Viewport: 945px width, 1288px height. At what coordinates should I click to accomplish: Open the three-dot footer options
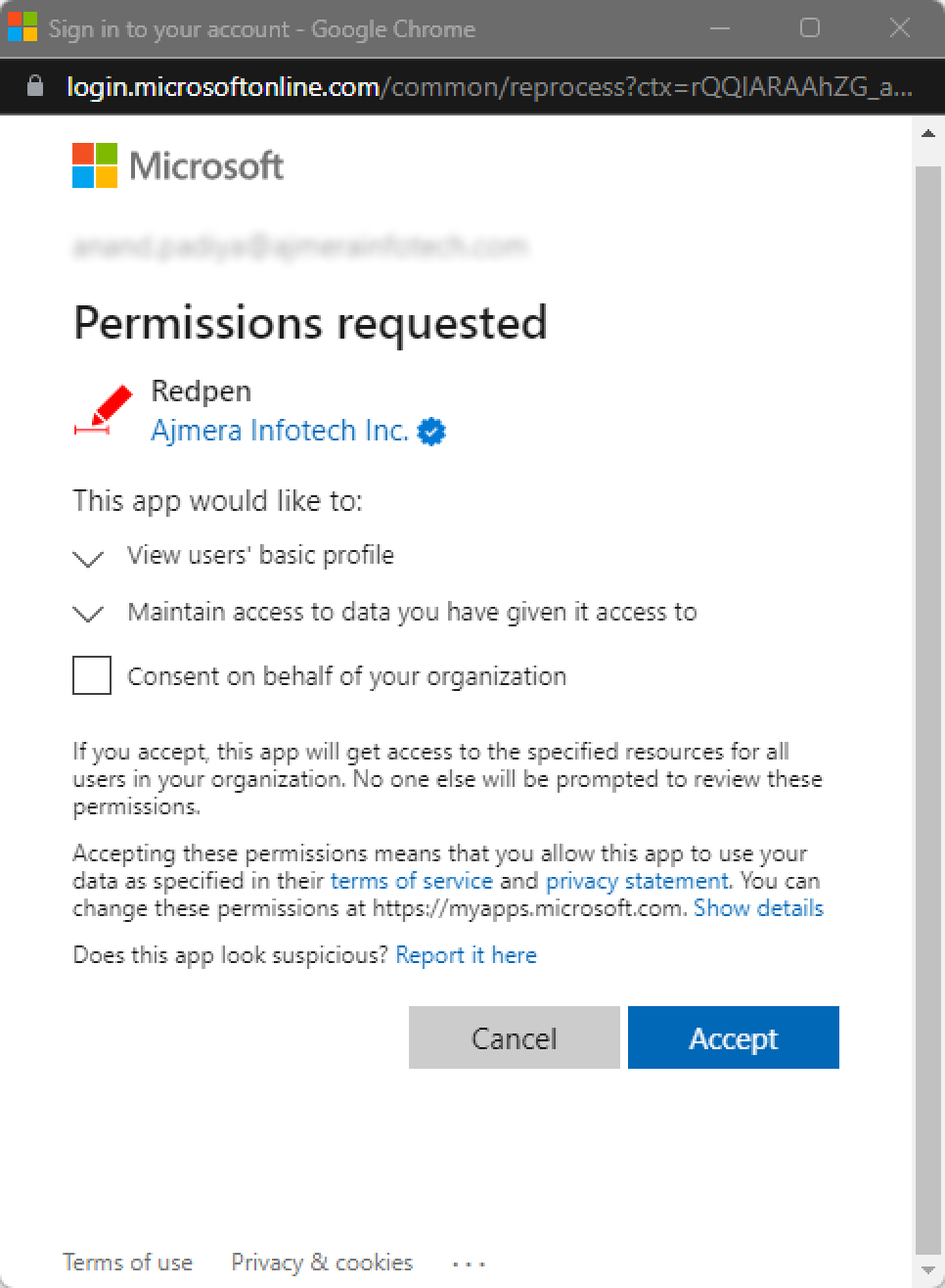coord(469,1264)
